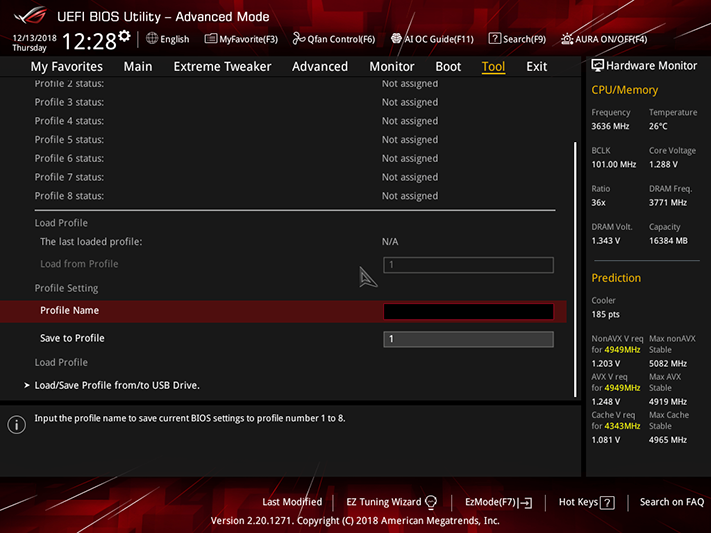Click the Frequency 3636 MHz value
Screen dimensions: 711x533
pyautogui.click(x=610, y=126)
